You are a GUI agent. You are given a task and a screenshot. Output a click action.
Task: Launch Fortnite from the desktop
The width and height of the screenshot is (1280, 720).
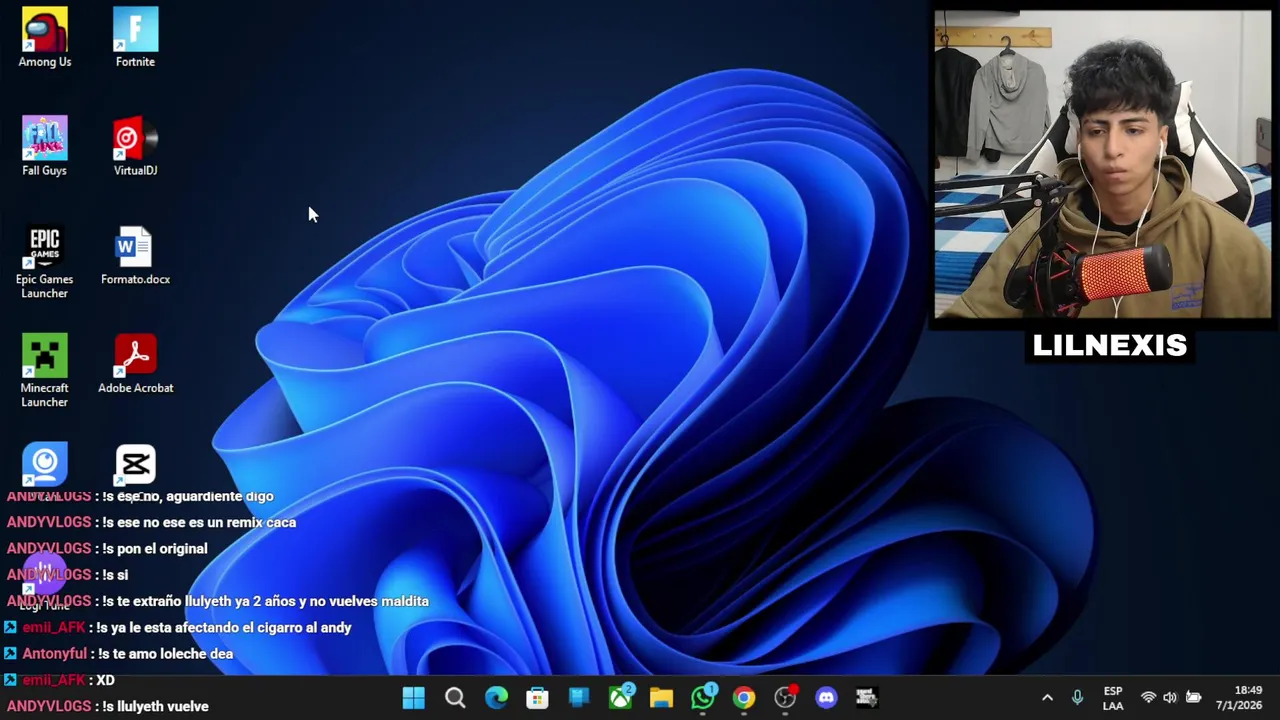pos(135,38)
